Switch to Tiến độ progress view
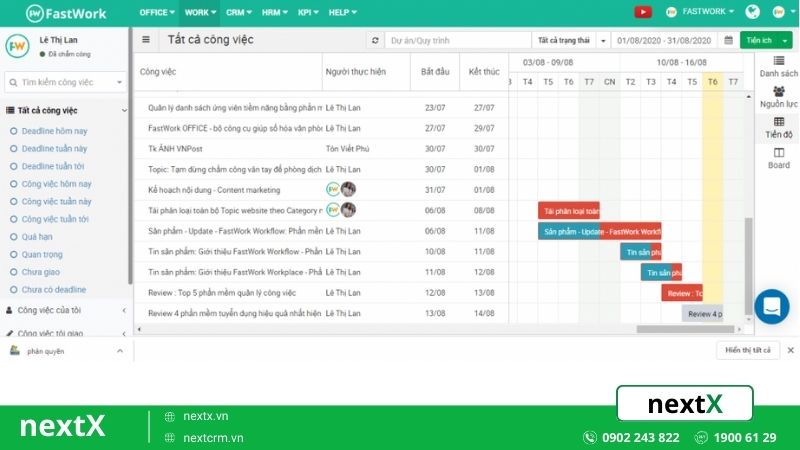800x450 pixels. (779, 128)
